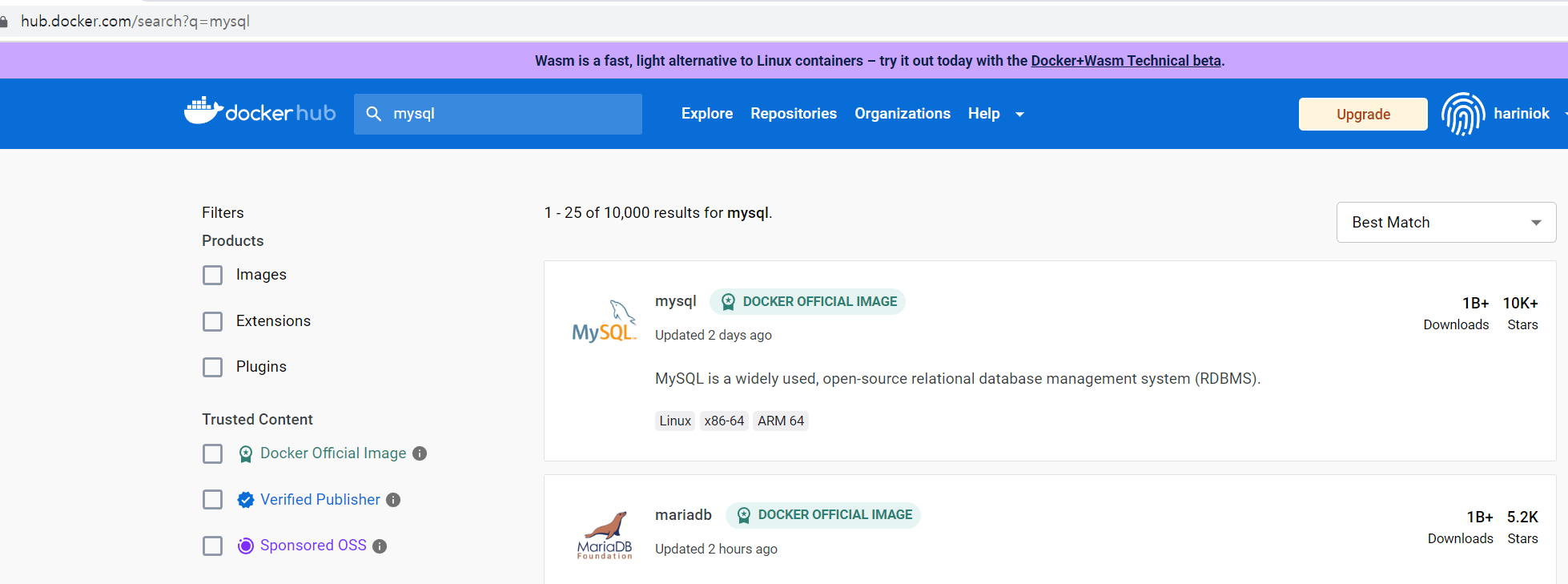Enable the Extensions filter checkbox
The width and height of the screenshot is (1568, 584).
pos(212,322)
